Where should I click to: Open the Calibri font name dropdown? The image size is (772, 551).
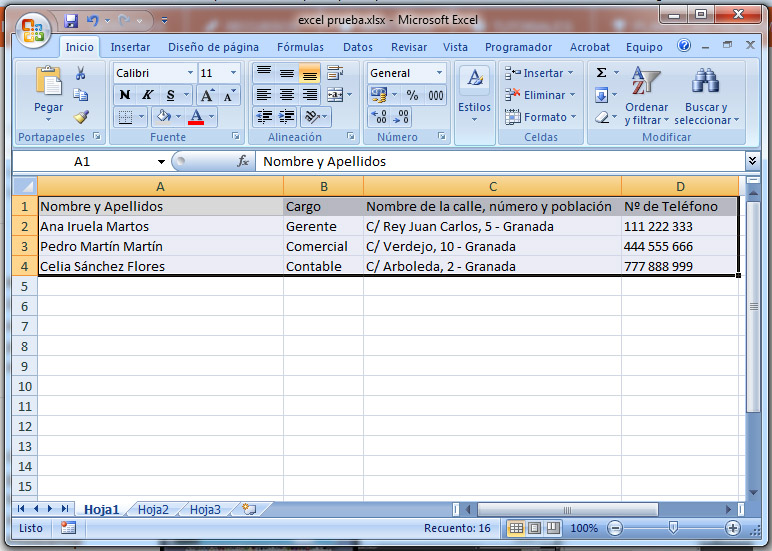pyautogui.click(x=190, y=73)
